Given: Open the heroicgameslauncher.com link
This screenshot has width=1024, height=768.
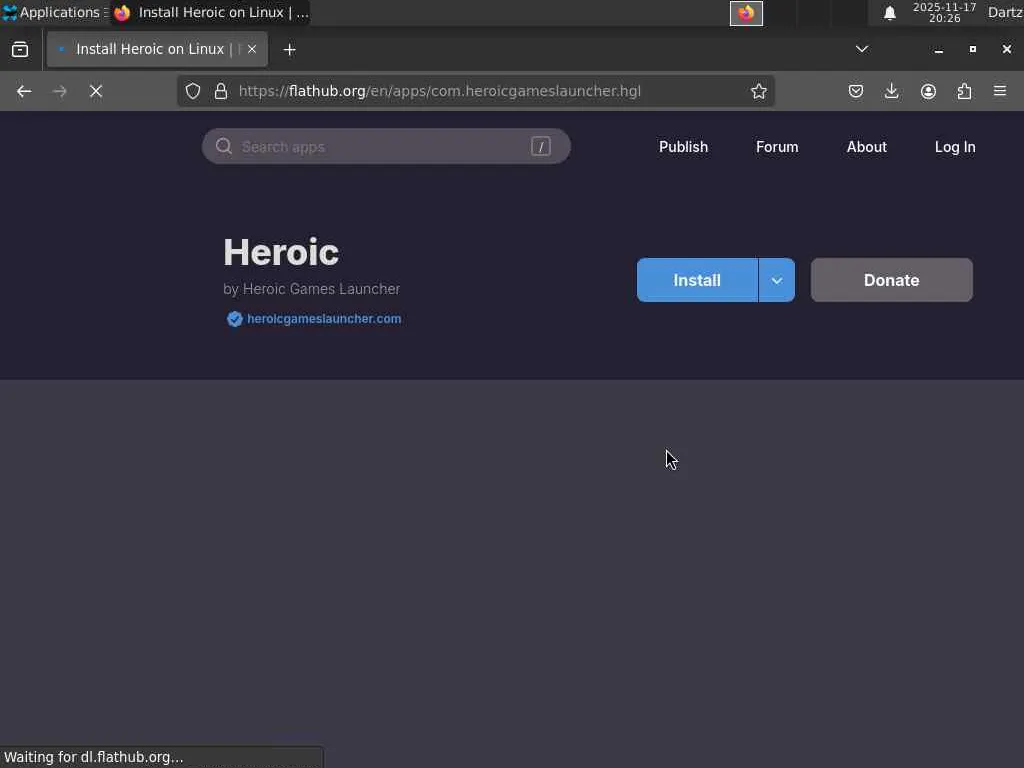Looking at the screenshot, I should pos(324,319).
